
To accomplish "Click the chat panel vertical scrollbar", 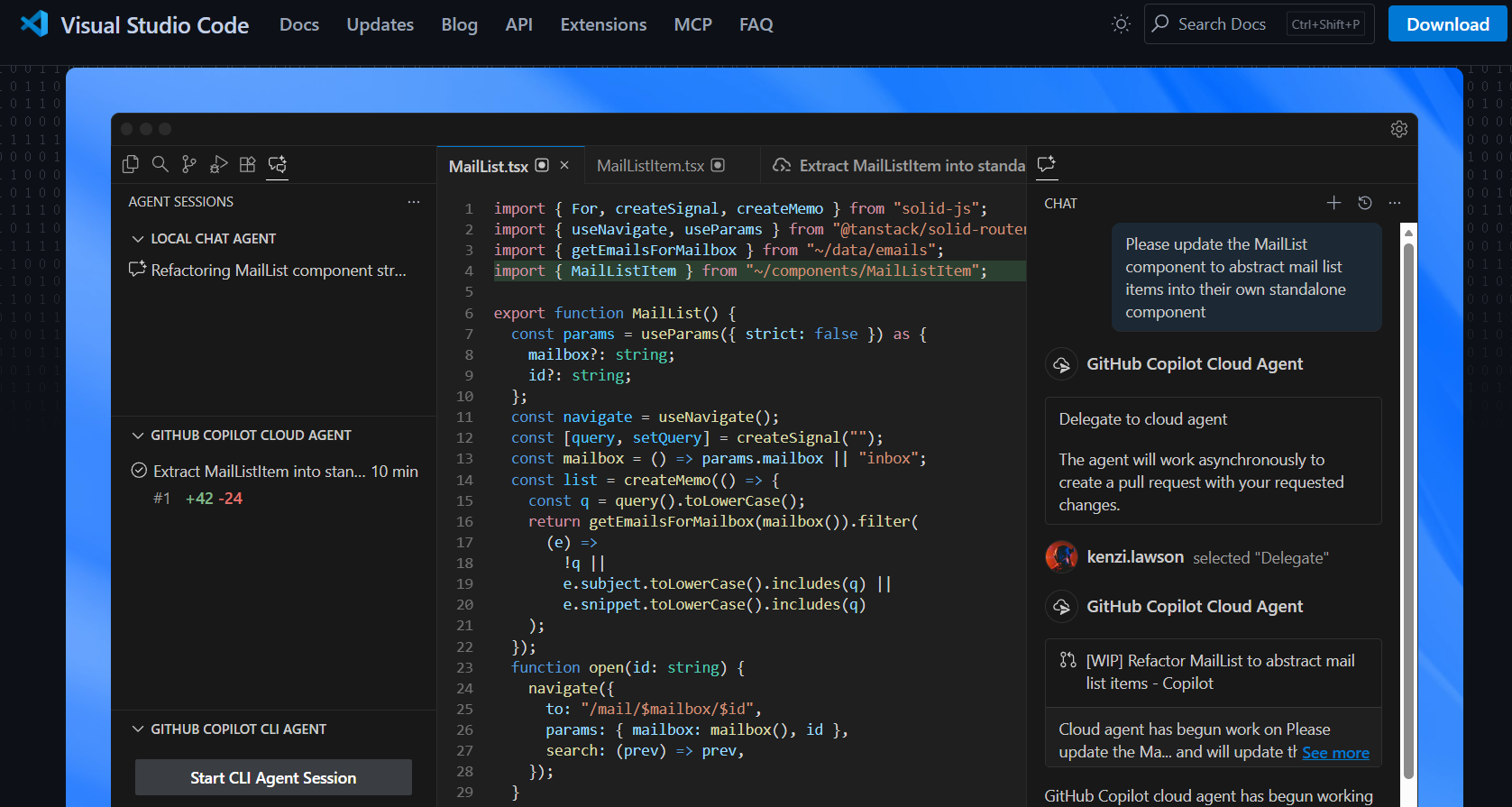I will tap(1408, 509).
